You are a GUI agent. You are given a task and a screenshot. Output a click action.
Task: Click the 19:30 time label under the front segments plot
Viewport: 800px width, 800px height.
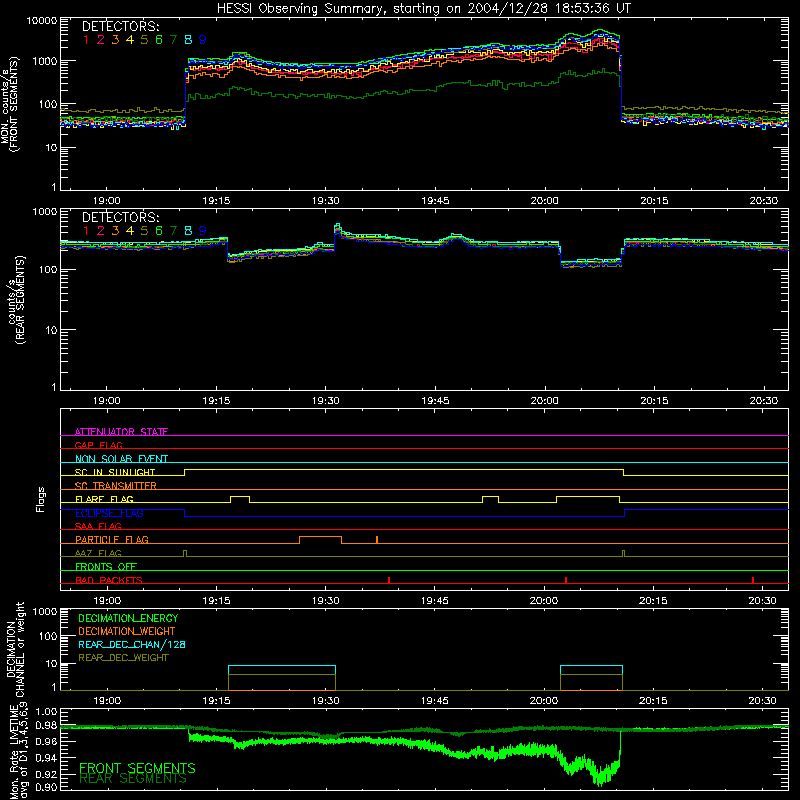(x=326, y=201)
